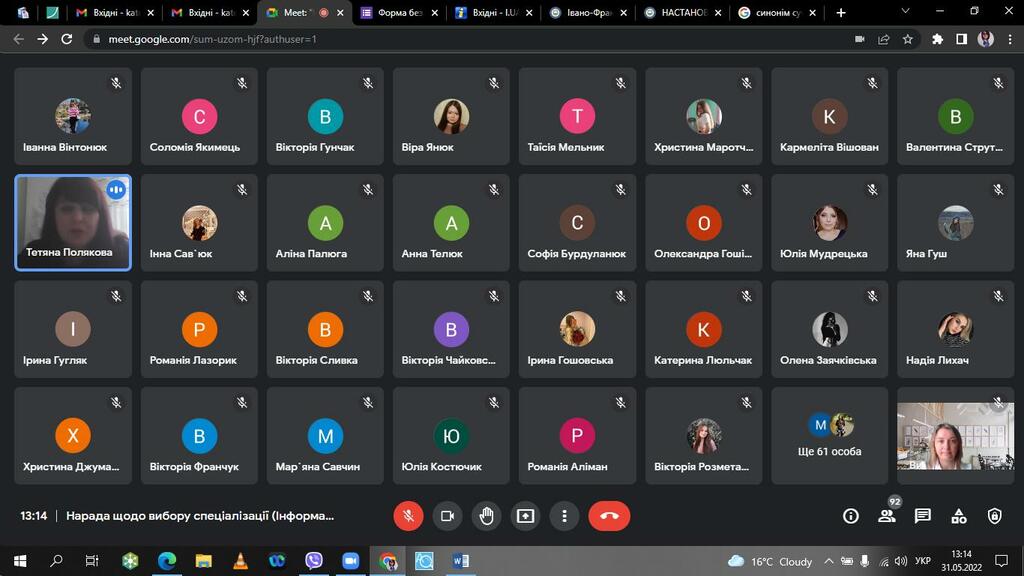Open the Viber app in taskbar
The image size is (1024, 576).
tap(314, 560)
